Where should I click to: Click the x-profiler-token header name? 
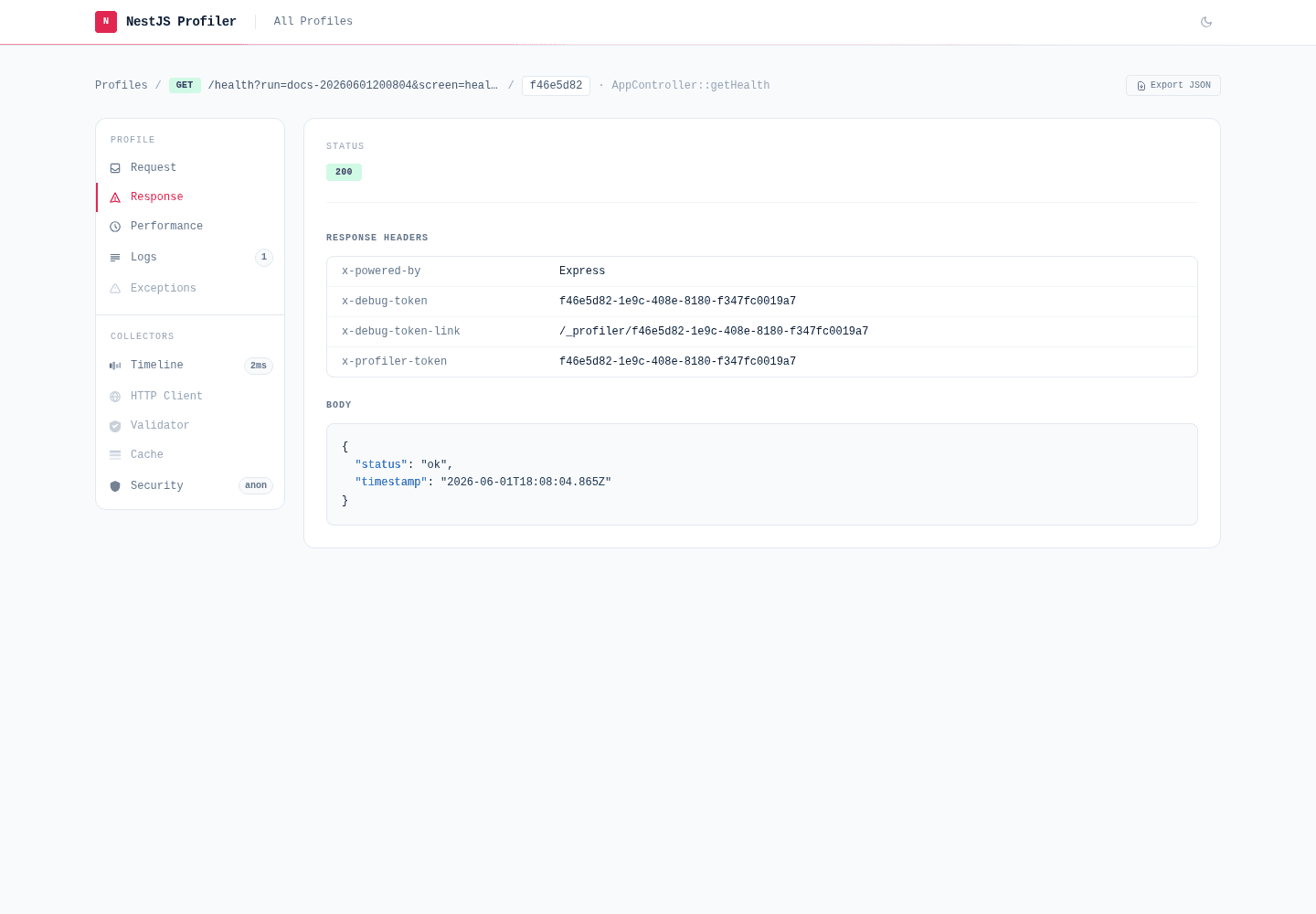(x=395, y=362)
